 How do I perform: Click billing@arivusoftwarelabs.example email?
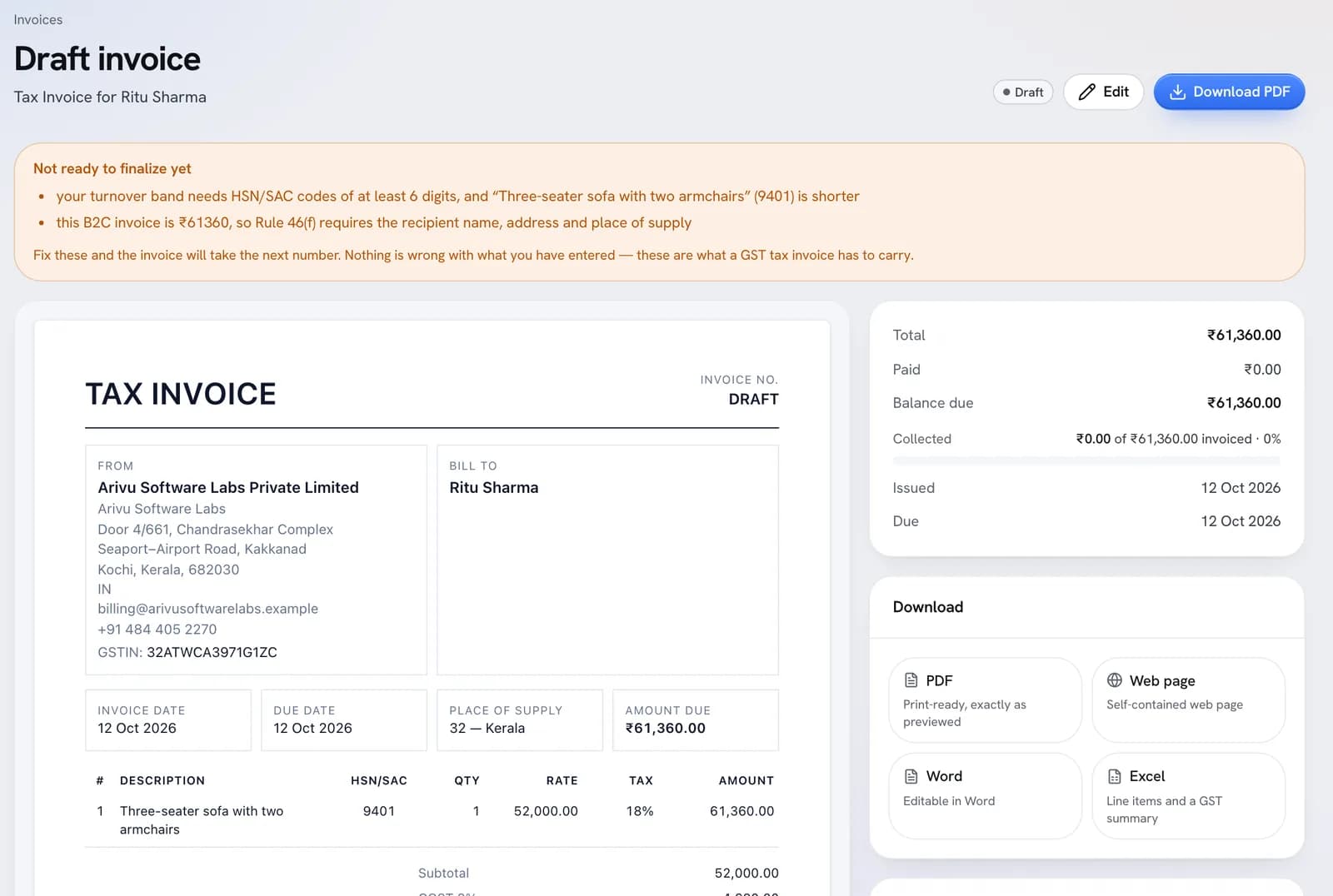coord(207,609)
